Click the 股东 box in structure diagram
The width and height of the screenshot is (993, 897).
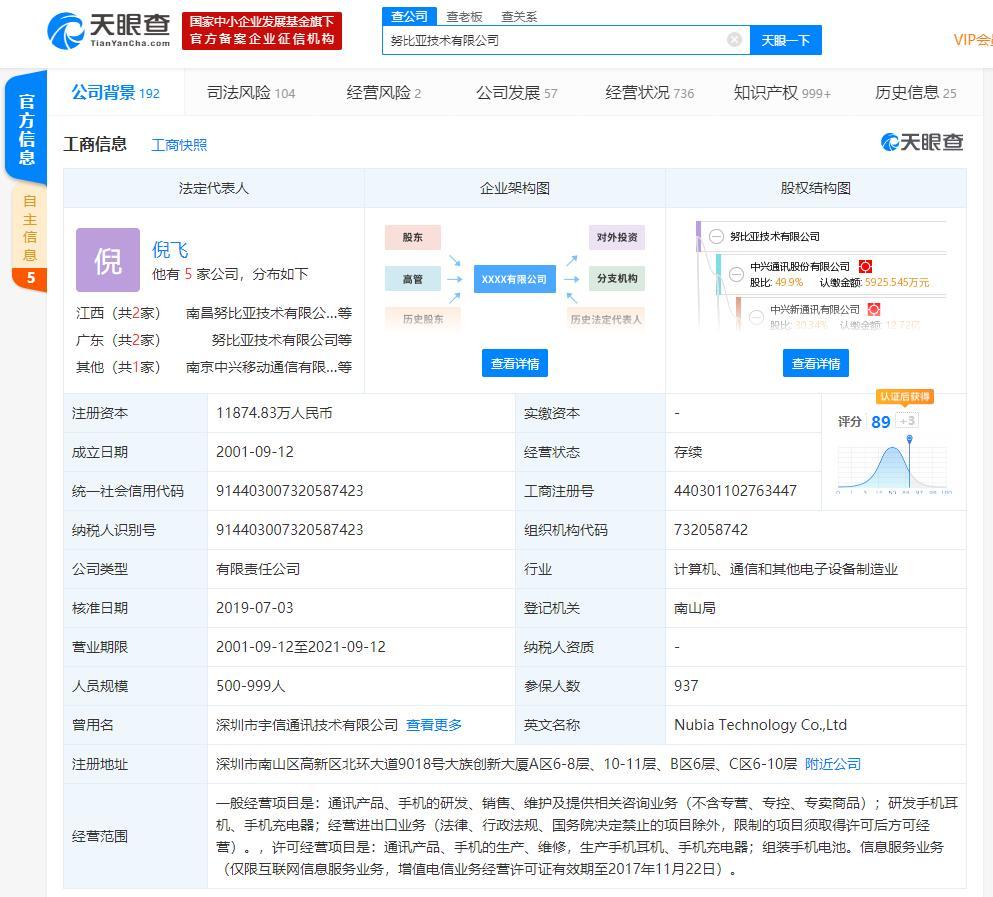412,237
